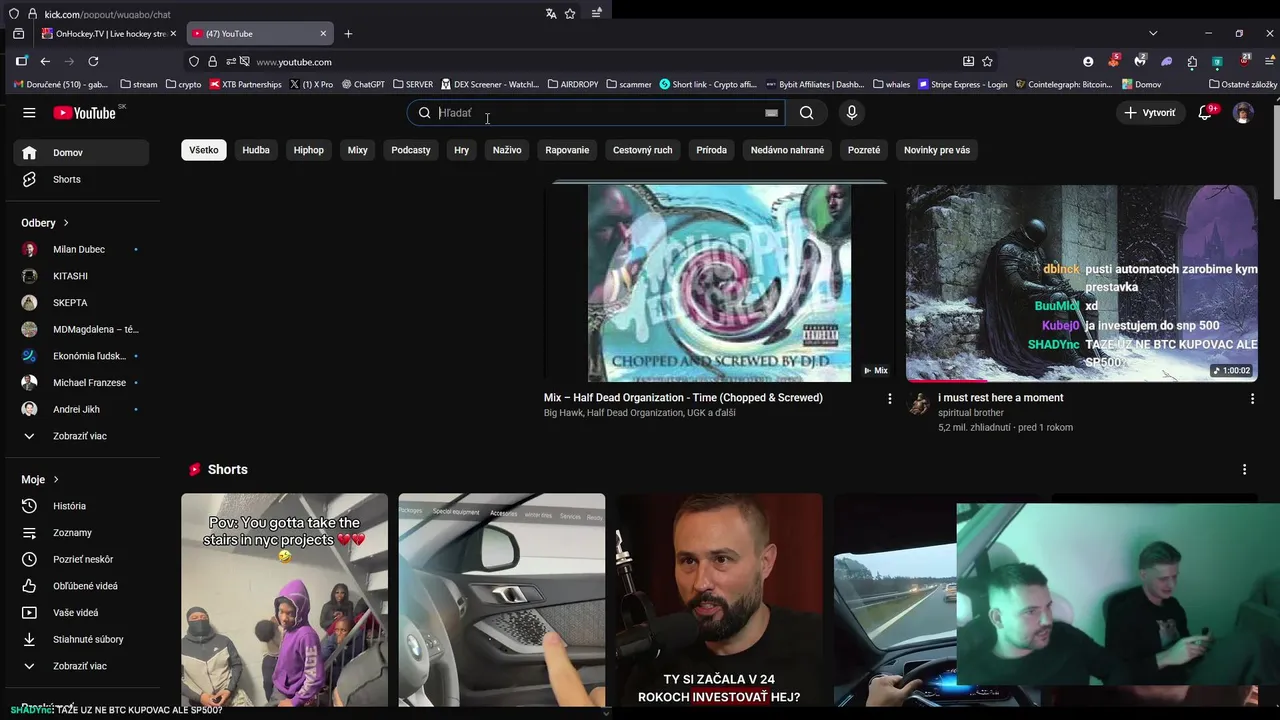Open Pozrieť neskôr in sidebar
This screenshot has width=1280, height=720.
pyautogui.click(x=81, y=559)
